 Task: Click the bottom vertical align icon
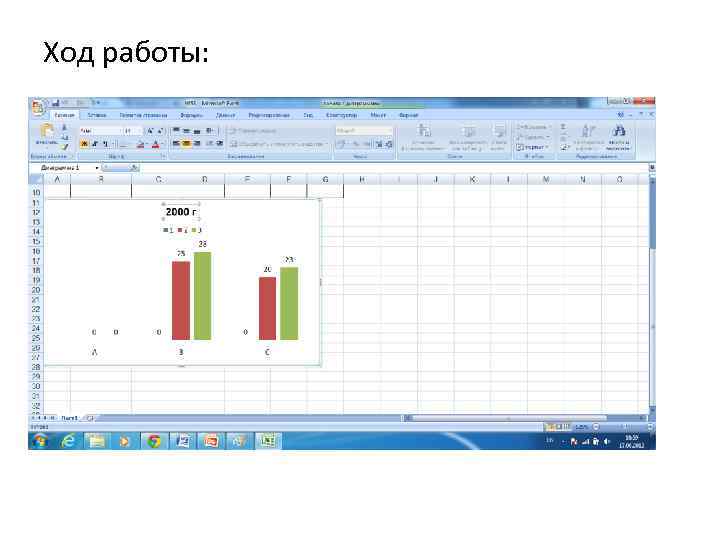click(x=197, y=131)
